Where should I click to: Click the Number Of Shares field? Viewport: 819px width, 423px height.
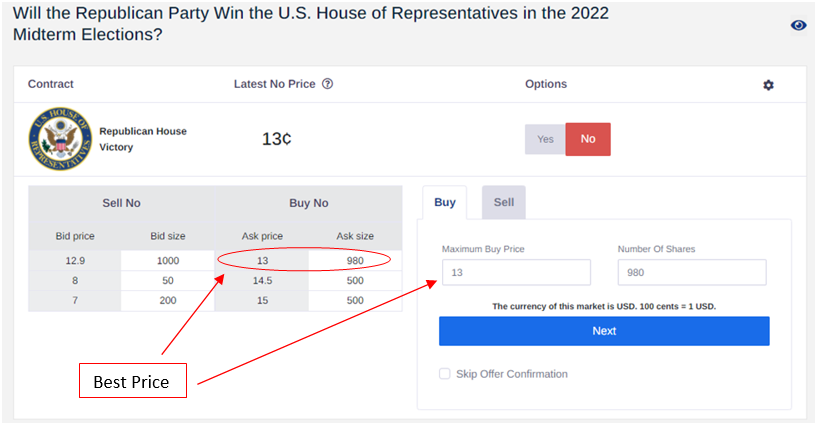[692, 273]
